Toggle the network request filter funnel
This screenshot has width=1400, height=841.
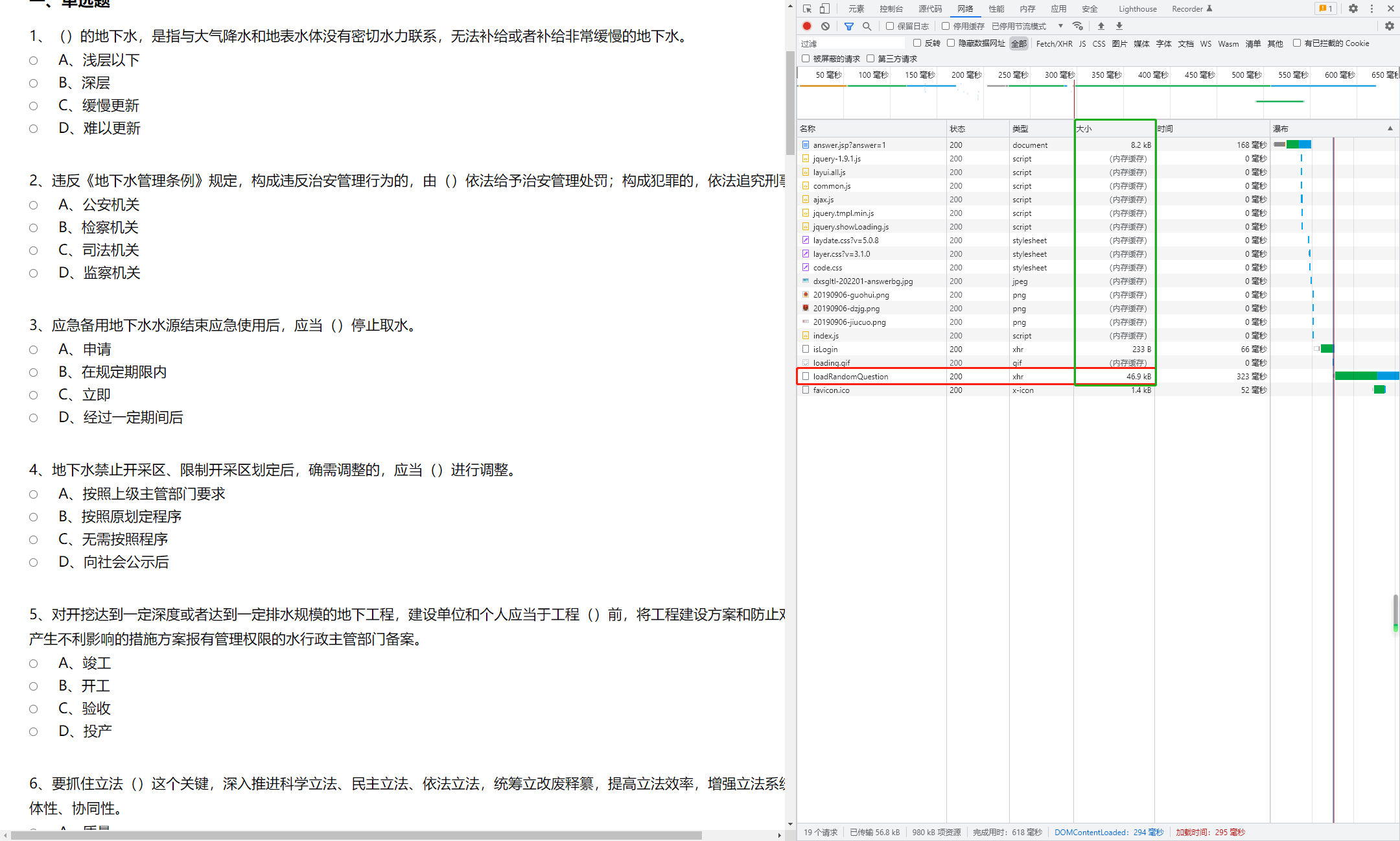click(x=848, y=26)
